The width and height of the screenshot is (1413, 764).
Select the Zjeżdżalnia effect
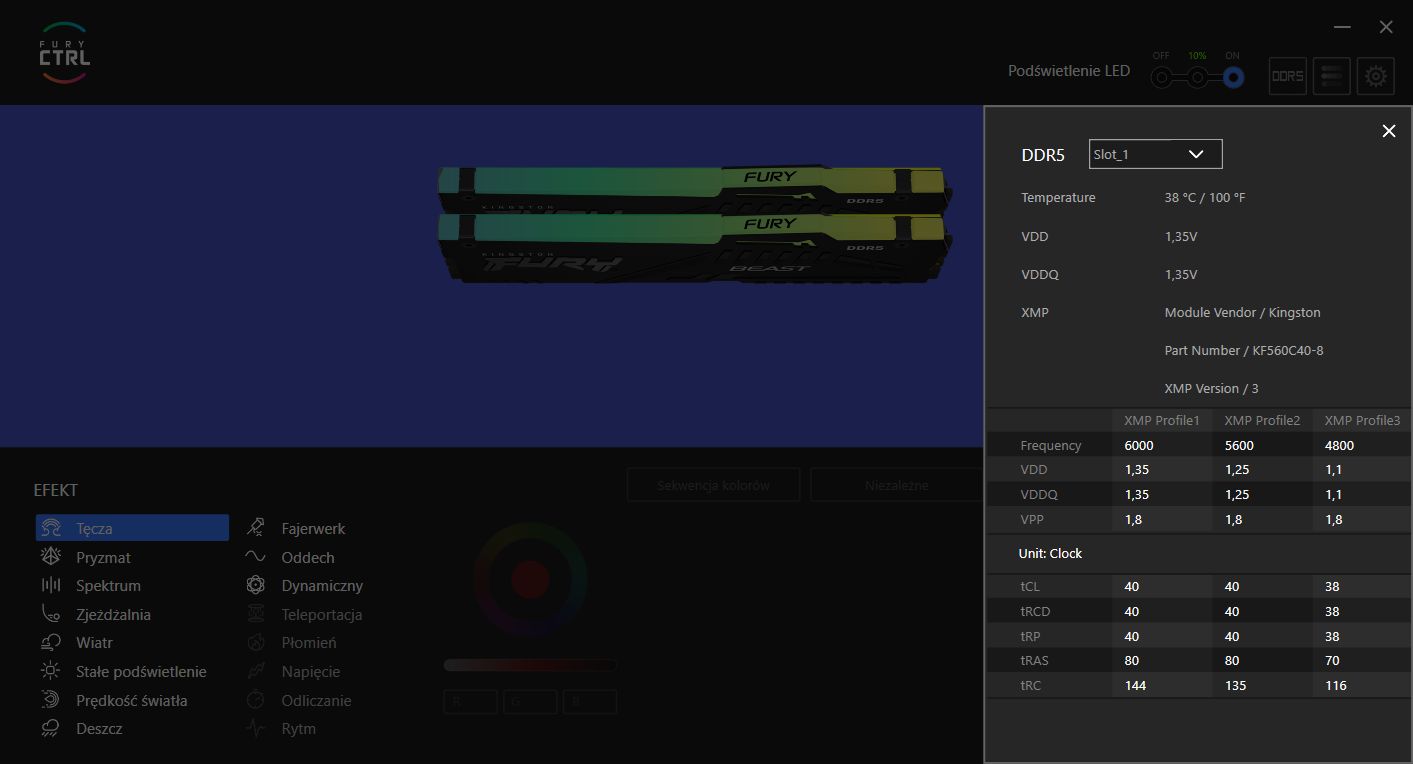[x=113, y=614]
